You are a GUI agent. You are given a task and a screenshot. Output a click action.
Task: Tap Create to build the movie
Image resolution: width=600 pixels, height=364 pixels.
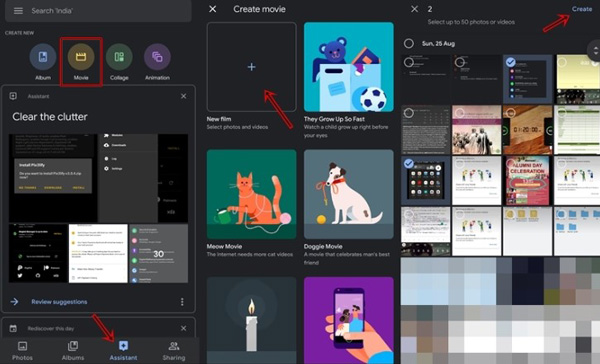pyautogui.click(x=582, y=9)
